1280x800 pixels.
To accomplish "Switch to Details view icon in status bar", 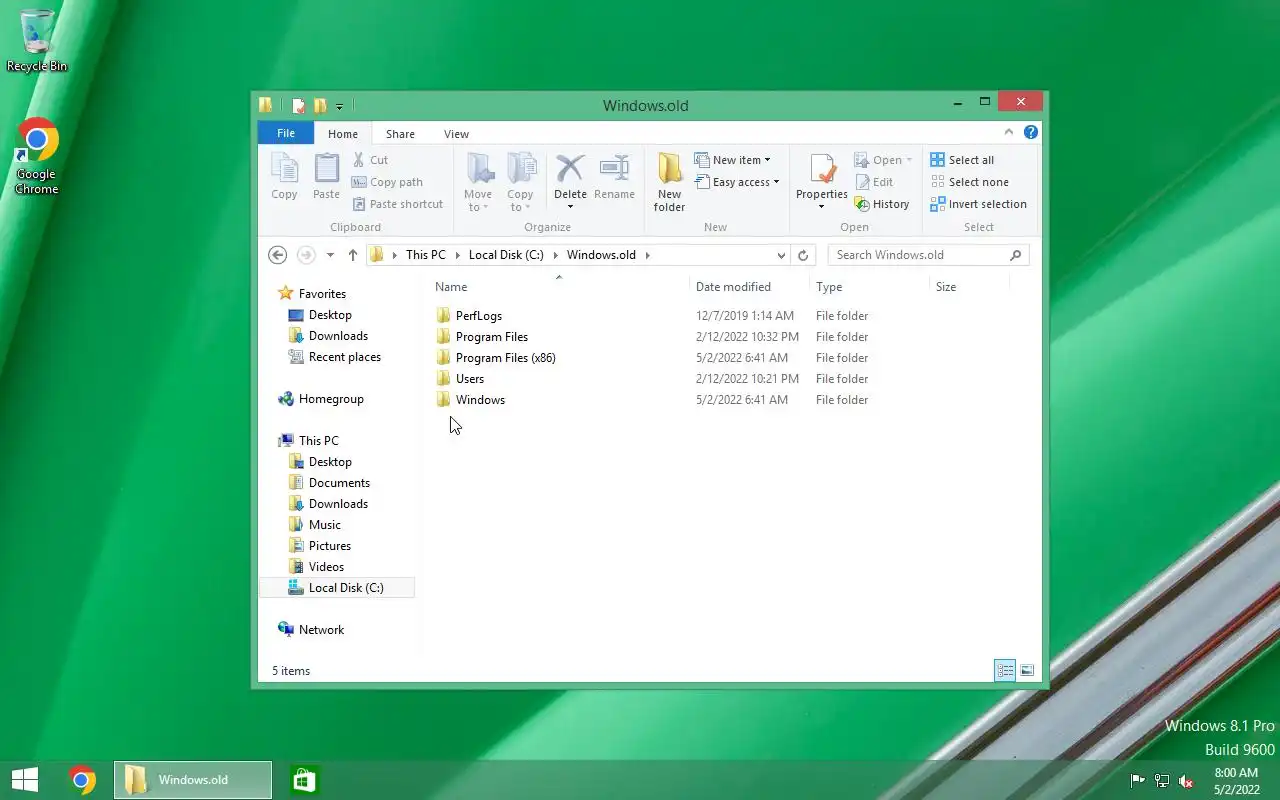I will coord(1005,671).
